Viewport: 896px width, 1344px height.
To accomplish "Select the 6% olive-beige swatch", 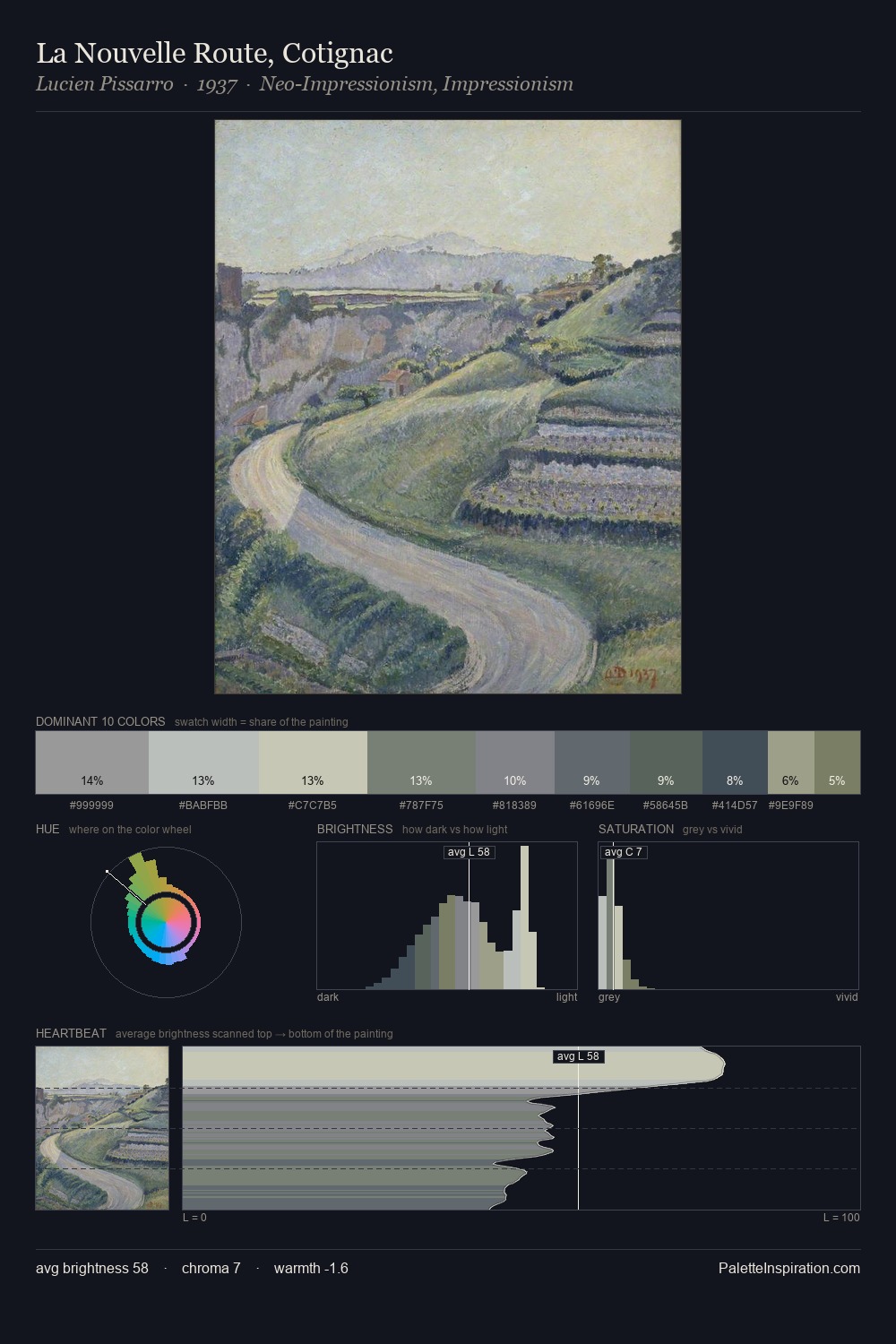I will click(791, 762).
